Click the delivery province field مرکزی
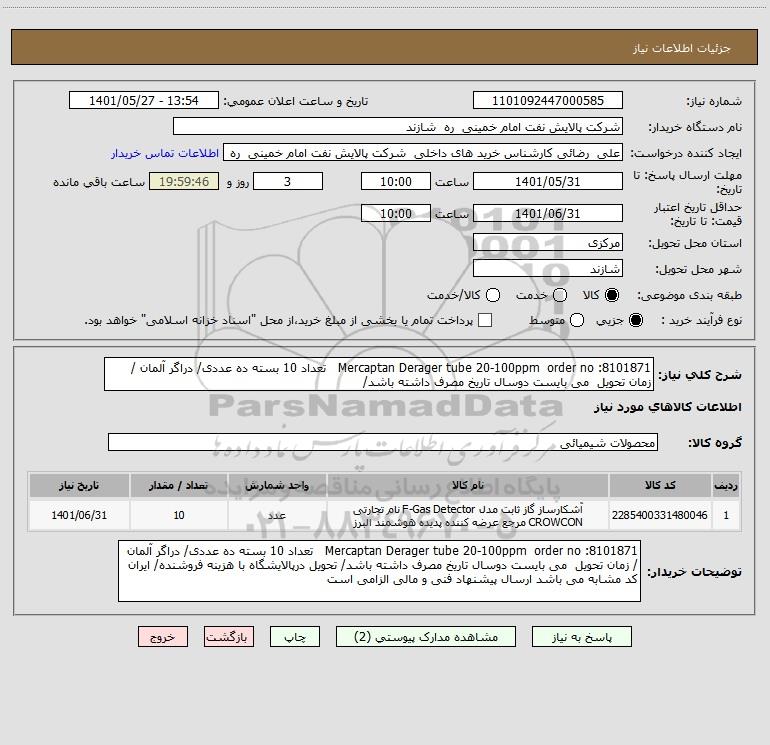 pyautogui.click(x=548, y=242)
